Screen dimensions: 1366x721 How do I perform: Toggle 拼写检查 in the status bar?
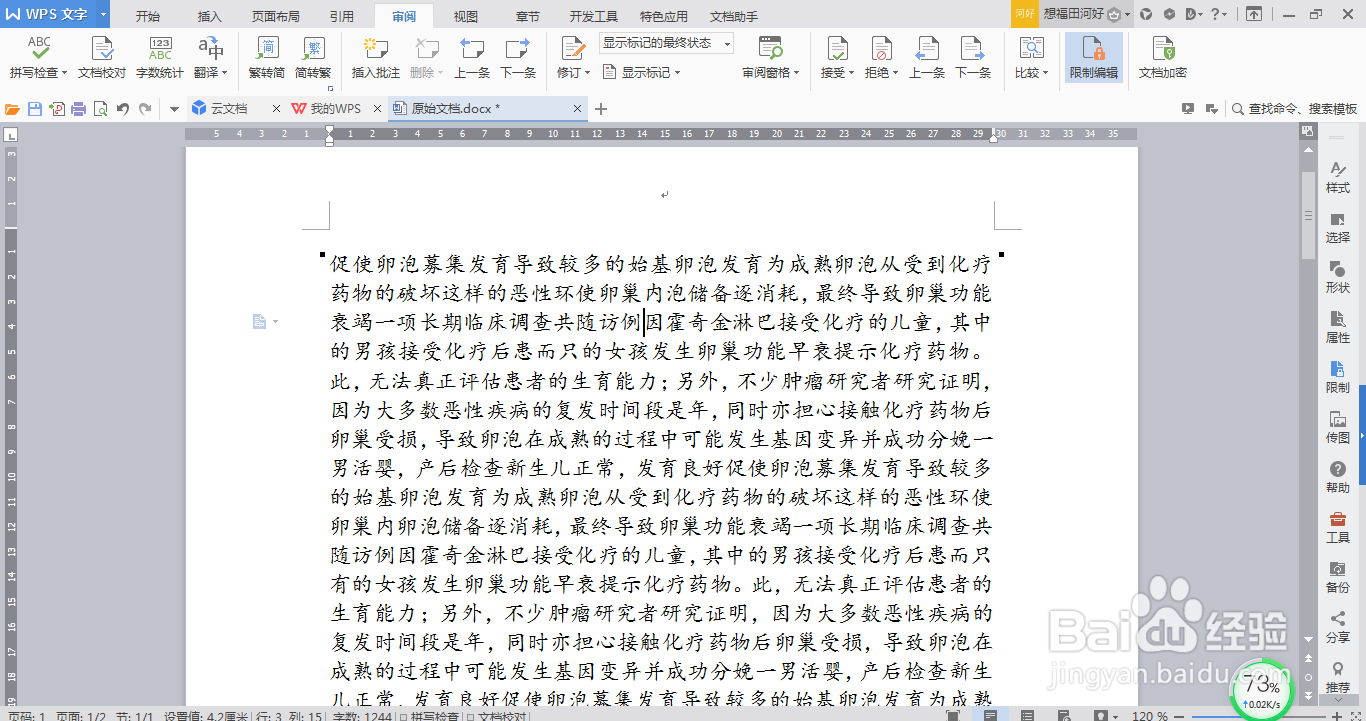pos(429,716)
